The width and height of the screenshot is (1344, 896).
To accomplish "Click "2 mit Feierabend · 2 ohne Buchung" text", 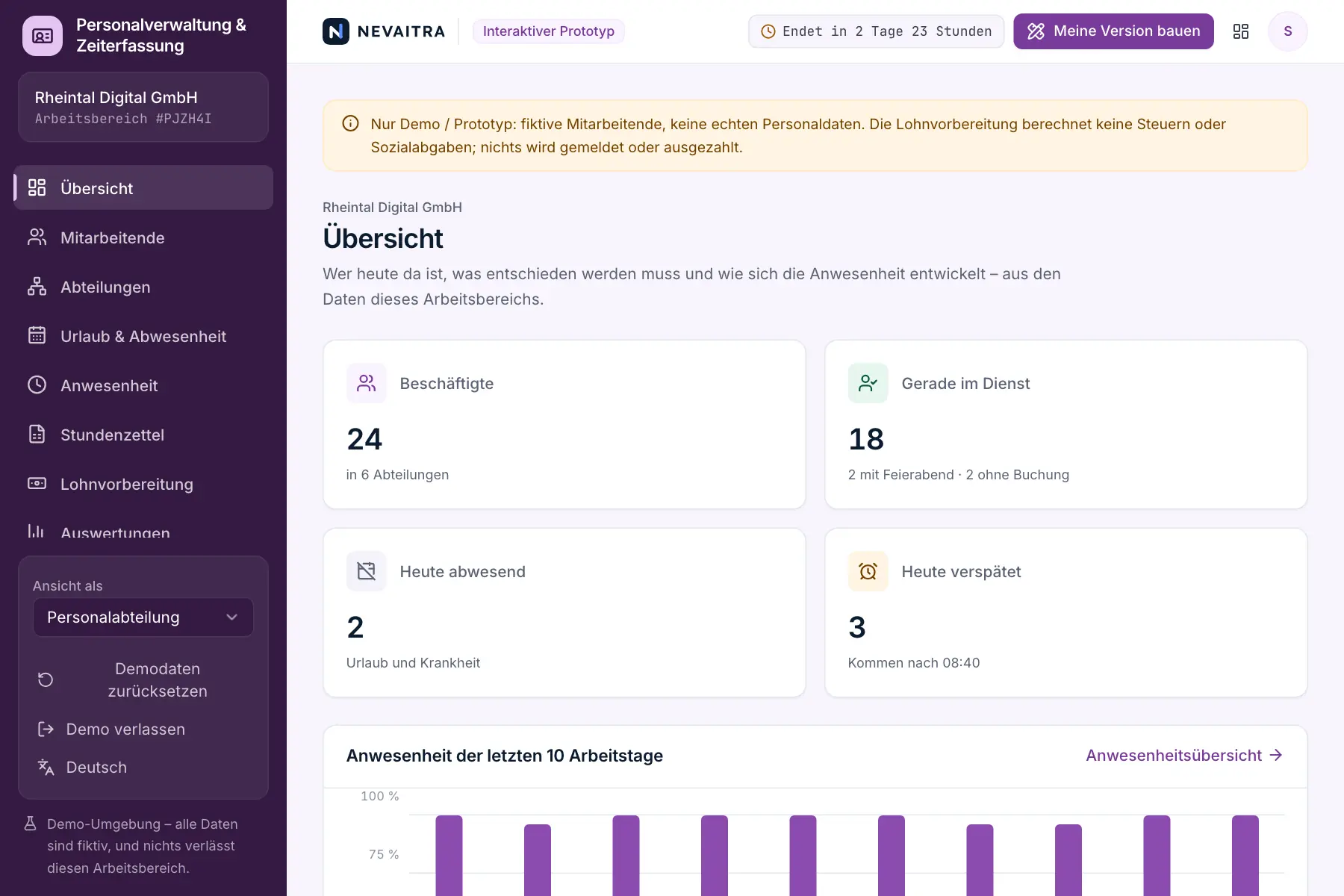I will [959, 475].
